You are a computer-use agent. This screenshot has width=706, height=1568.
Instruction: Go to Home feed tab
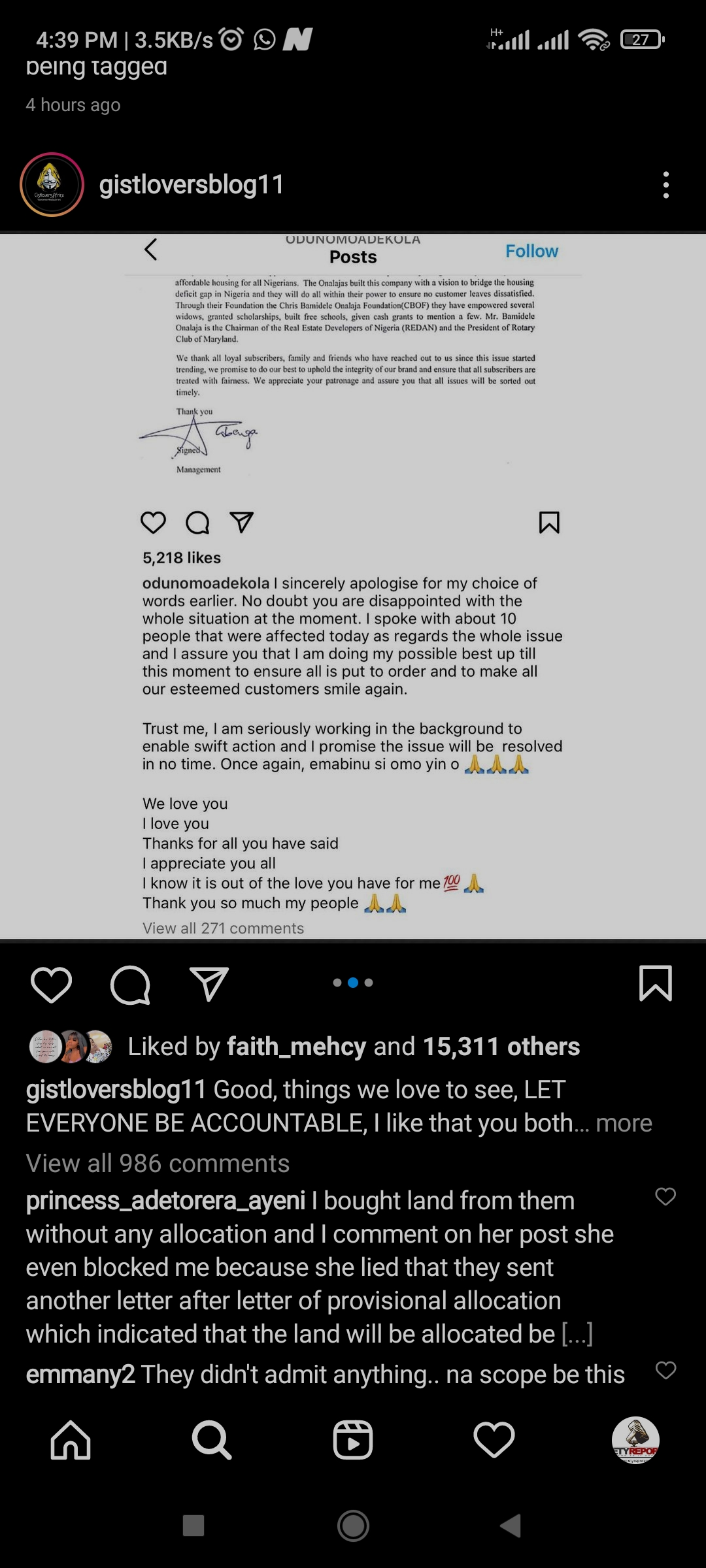point(71,1440)
